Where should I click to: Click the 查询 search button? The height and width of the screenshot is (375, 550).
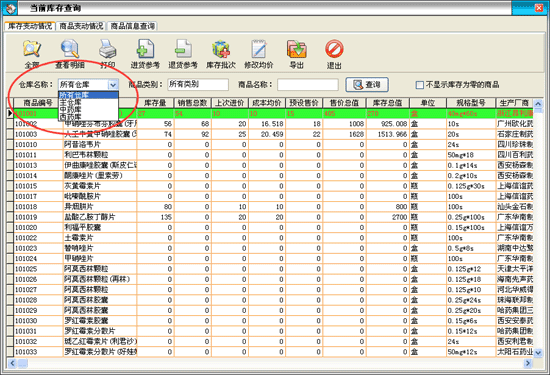pos(367,85)
